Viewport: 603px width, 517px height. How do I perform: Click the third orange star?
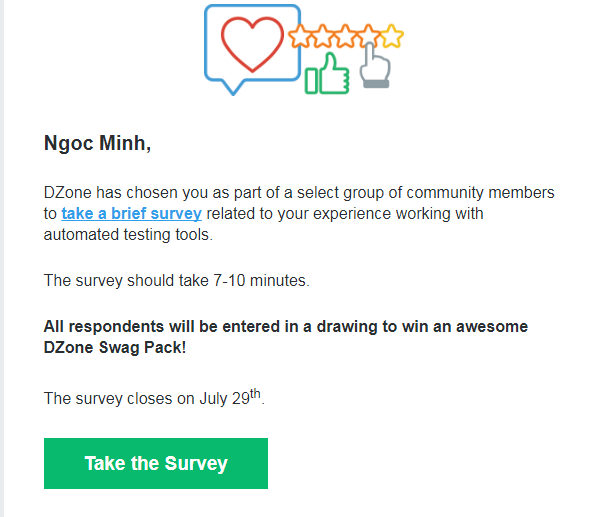345,36
